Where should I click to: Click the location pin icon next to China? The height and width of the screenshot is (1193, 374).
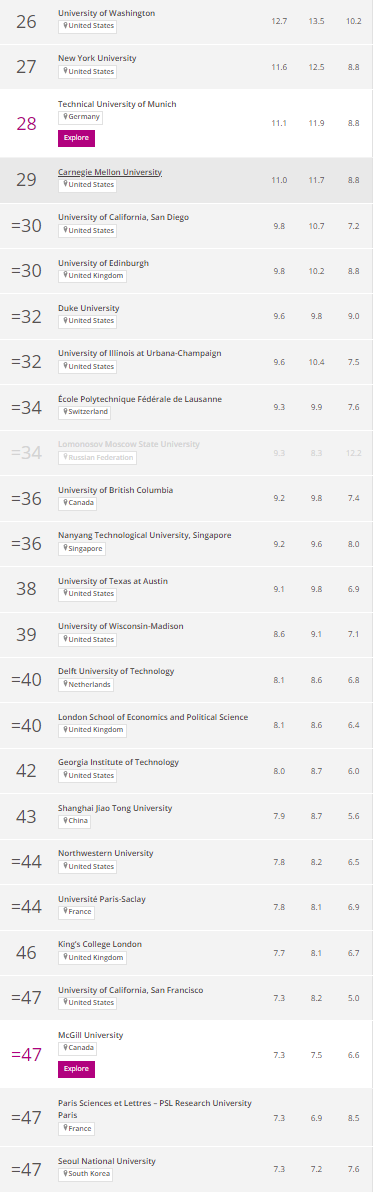(x=64, y=821)
